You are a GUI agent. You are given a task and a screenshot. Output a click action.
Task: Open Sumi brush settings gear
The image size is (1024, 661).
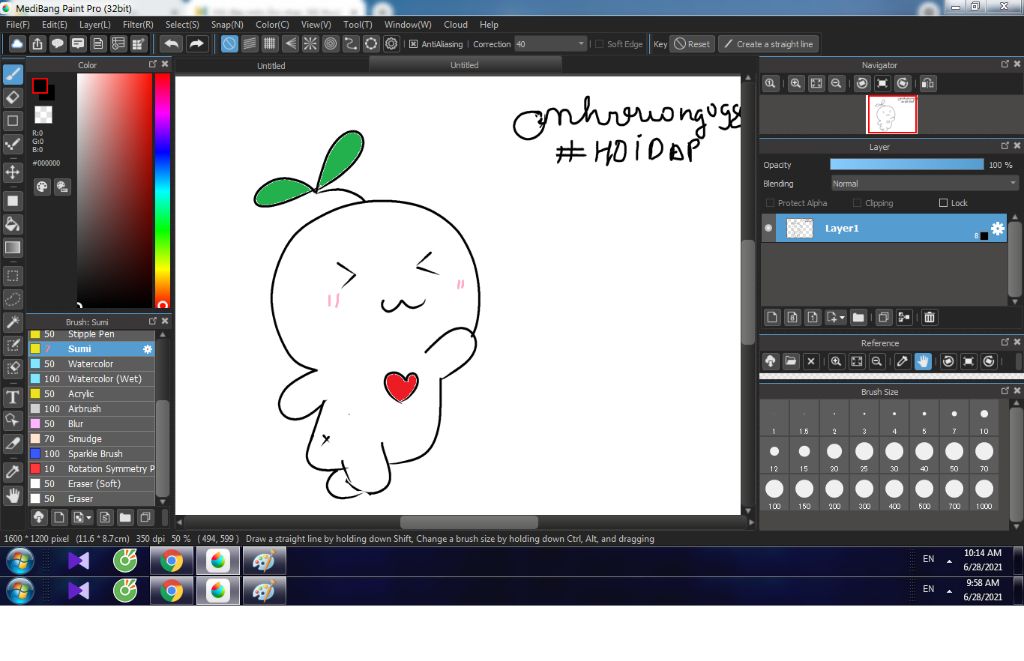[148, 349]
